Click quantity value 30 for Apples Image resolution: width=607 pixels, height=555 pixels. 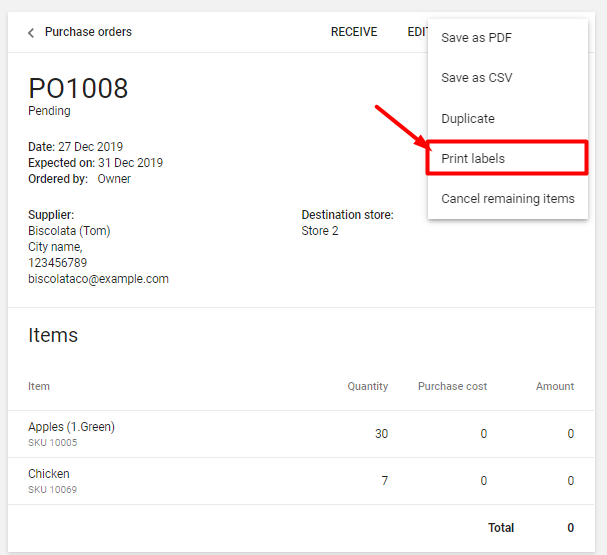380,434
